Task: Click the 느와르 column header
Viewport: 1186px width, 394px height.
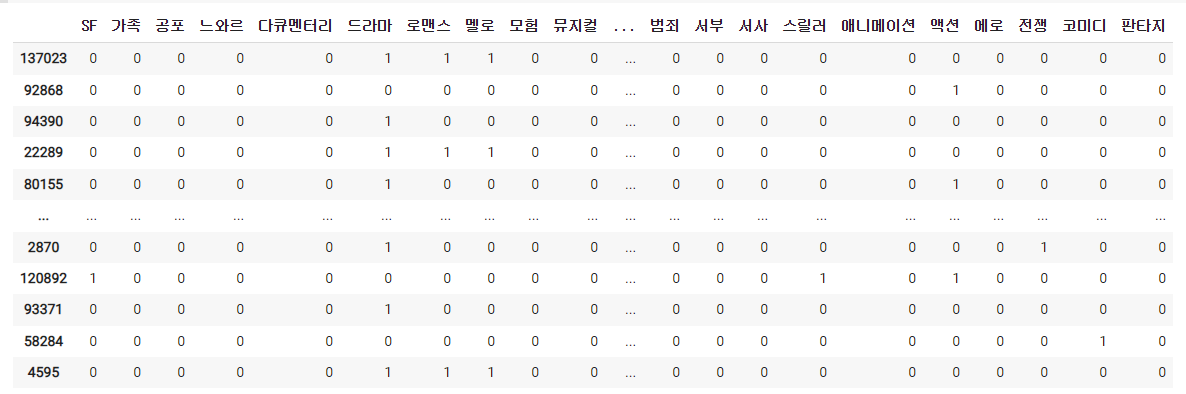Action: pos(222,26)
